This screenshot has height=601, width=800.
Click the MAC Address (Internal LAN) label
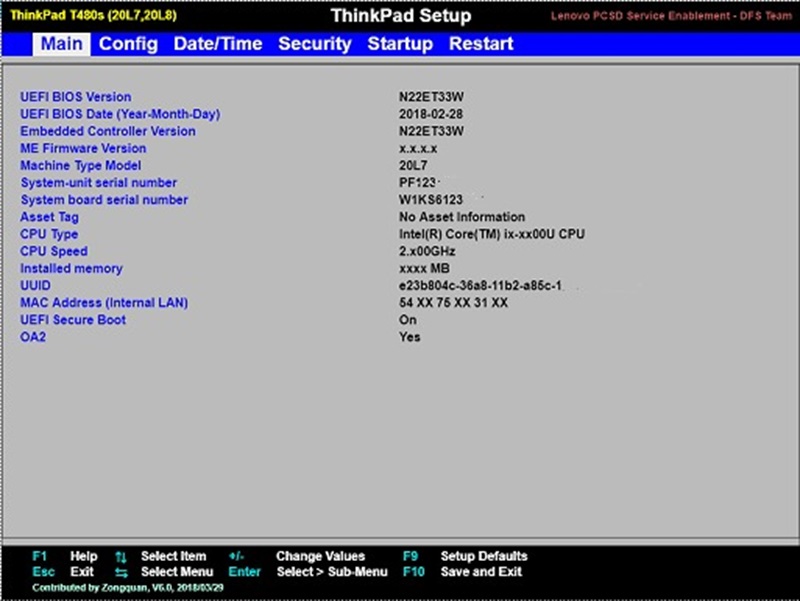coord(104,303)
